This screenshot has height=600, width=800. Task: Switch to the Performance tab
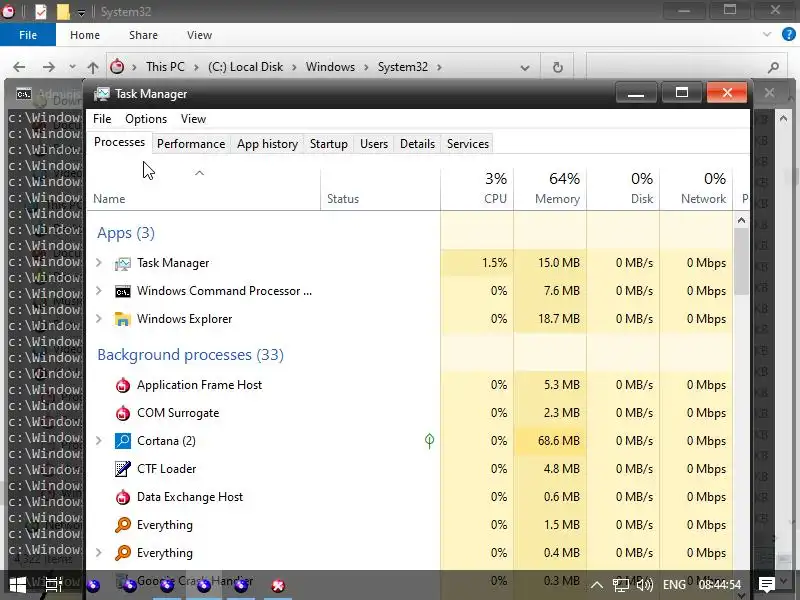tap(191, 144)
